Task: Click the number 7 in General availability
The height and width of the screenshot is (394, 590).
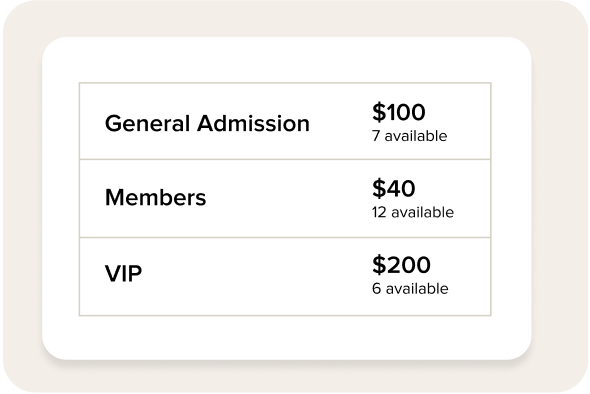Action: 376,136
